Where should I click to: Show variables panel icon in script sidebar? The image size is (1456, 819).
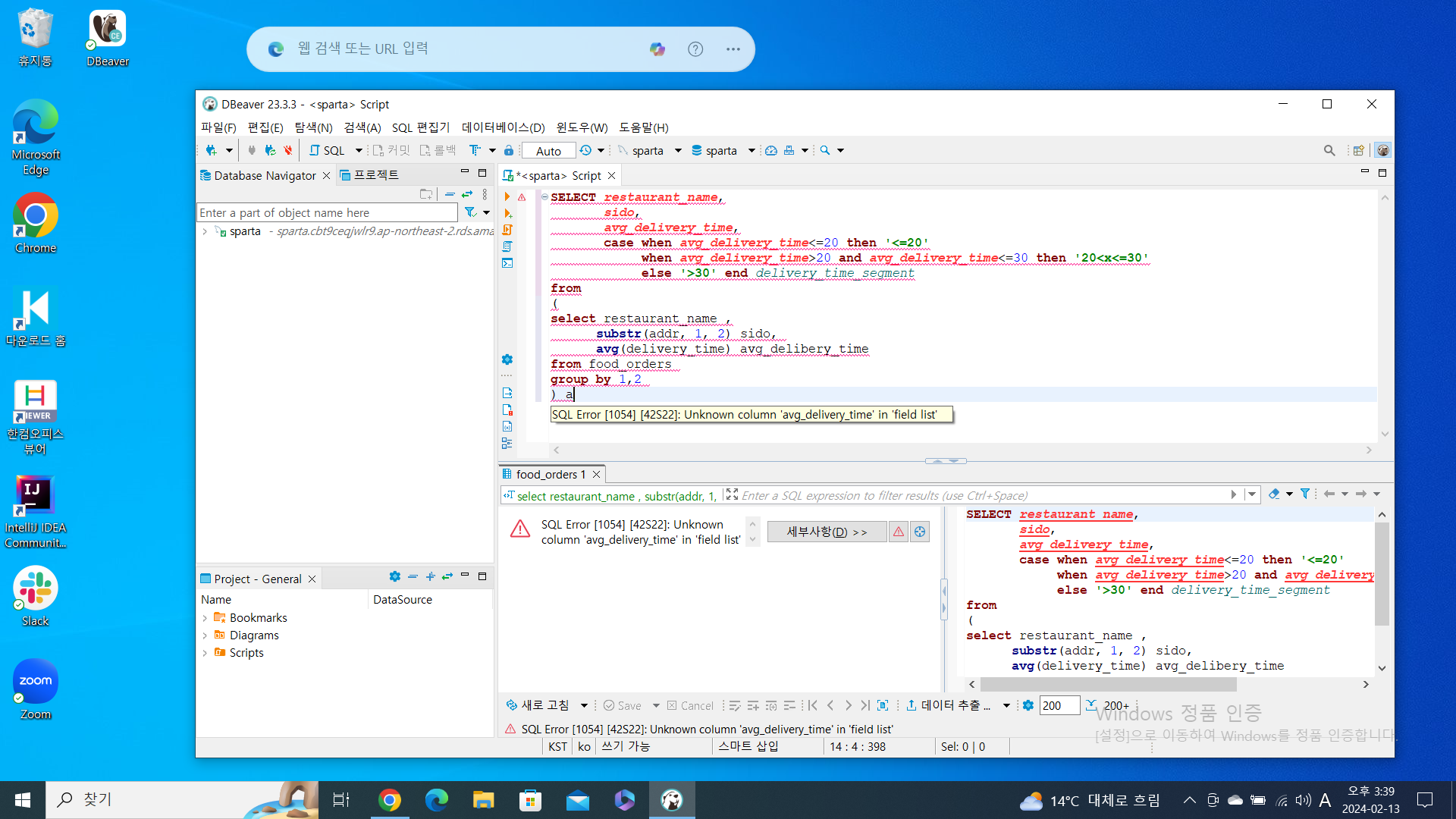coord(507,426)
